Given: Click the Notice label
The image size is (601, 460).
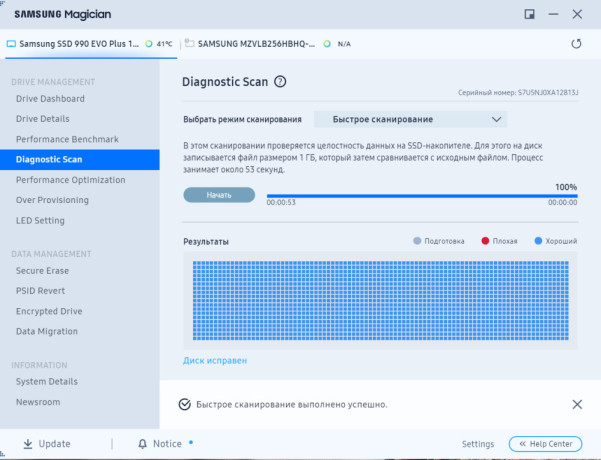Looking at the screenshot, I should [x=167, y=444].
